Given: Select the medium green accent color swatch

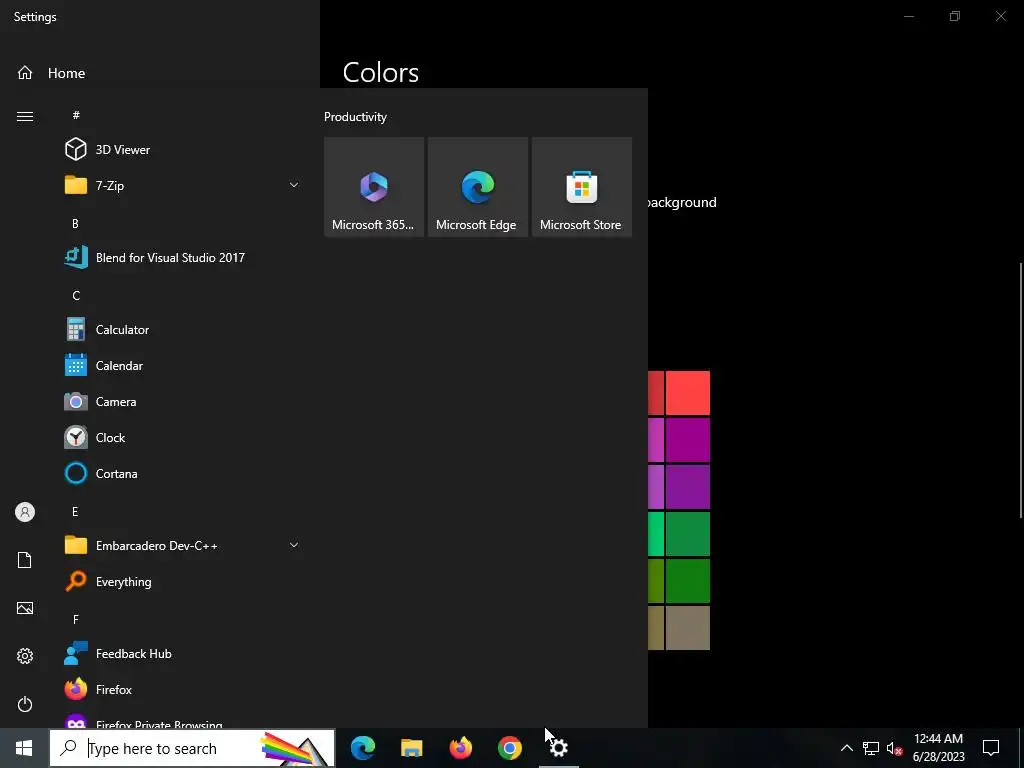Looking at the screenshot, I should (688, 534).
